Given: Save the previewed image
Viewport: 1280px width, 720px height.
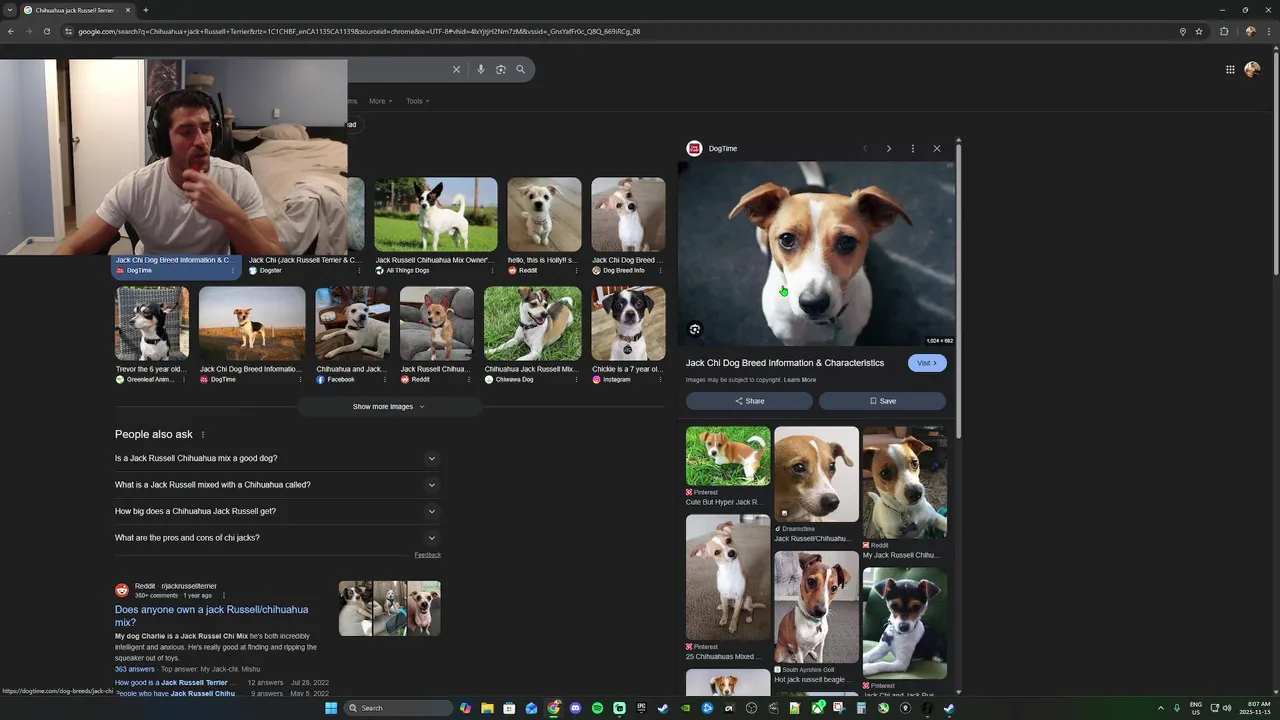Looking at the screenshot, I should pos(882,401).
